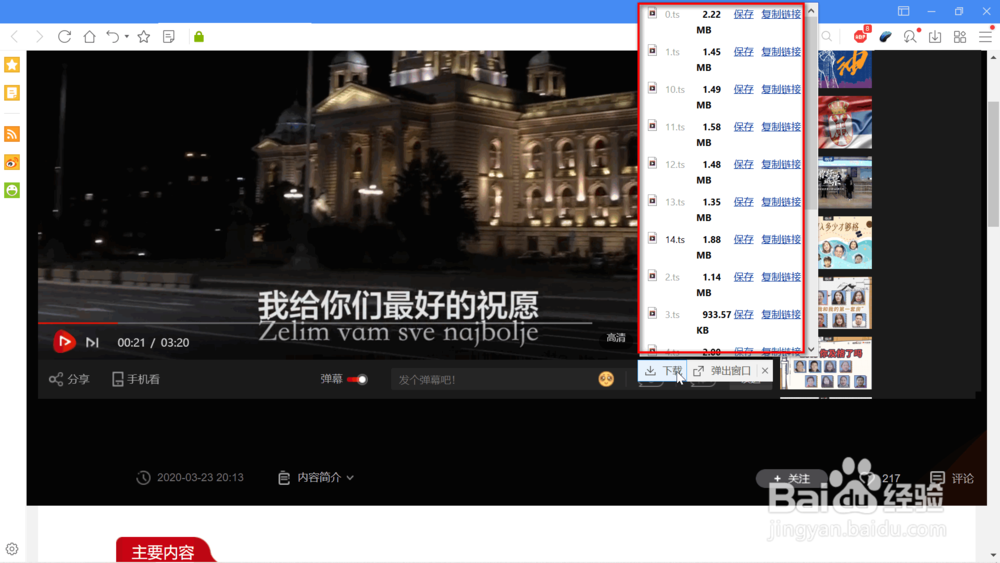
Task: Open the RSS feed sidebar icon
Action: (x=12, y=134)
